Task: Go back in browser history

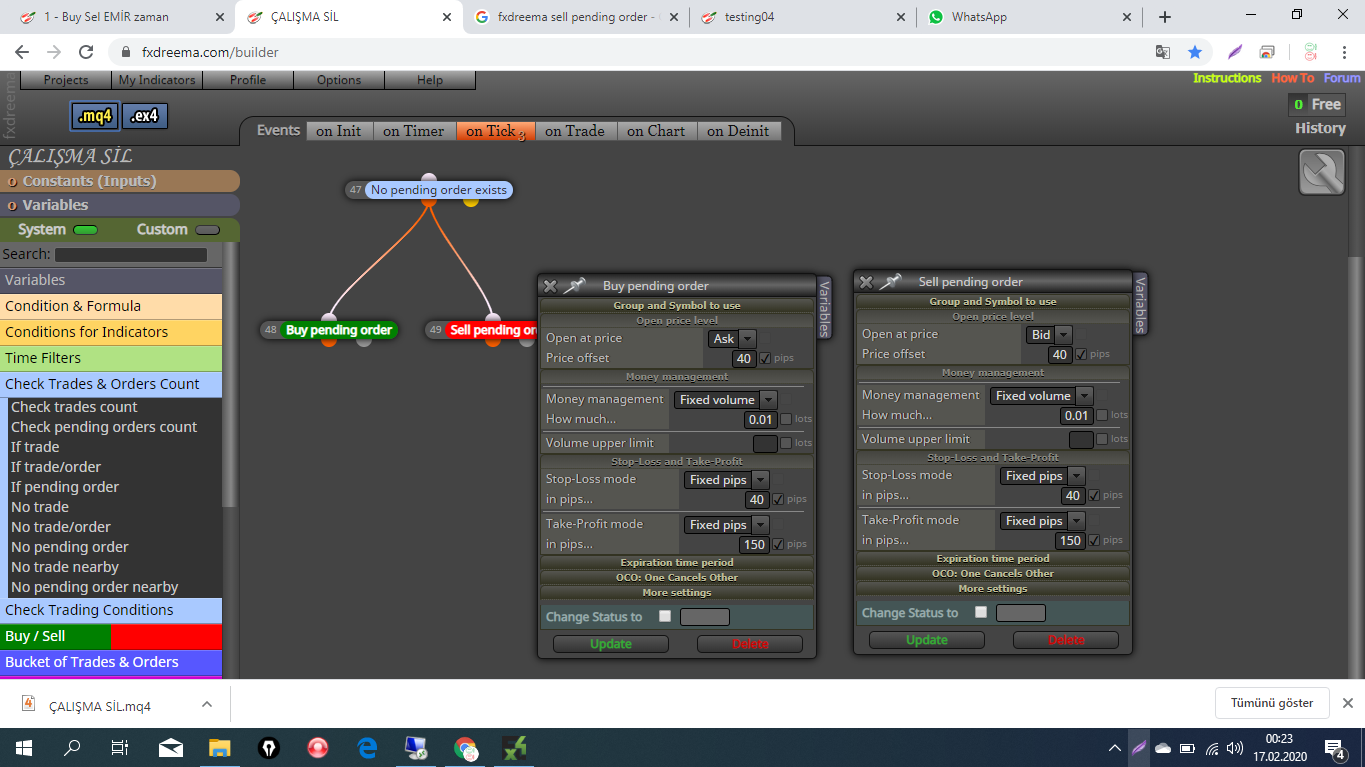Action: [22, 52]
